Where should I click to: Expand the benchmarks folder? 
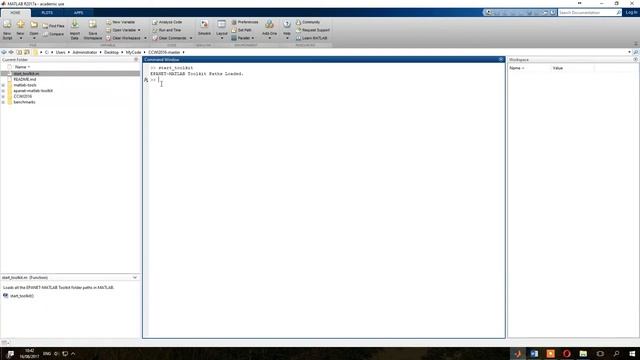(3, 102)
